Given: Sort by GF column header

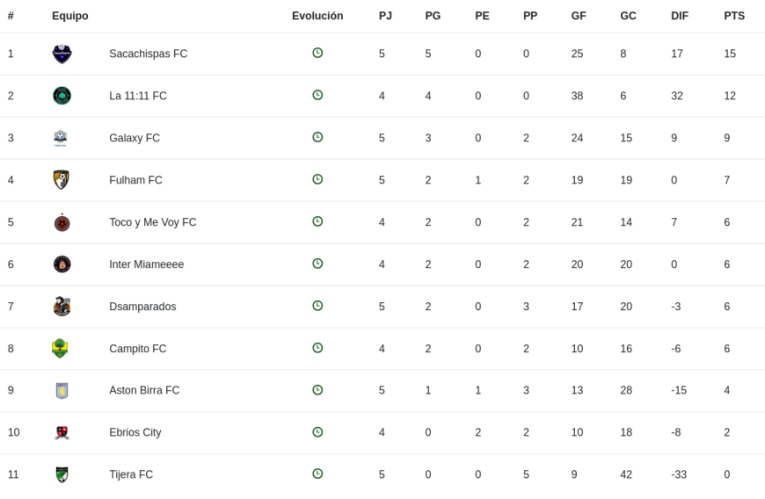Looking at the screenshot, I should point(579,16).
